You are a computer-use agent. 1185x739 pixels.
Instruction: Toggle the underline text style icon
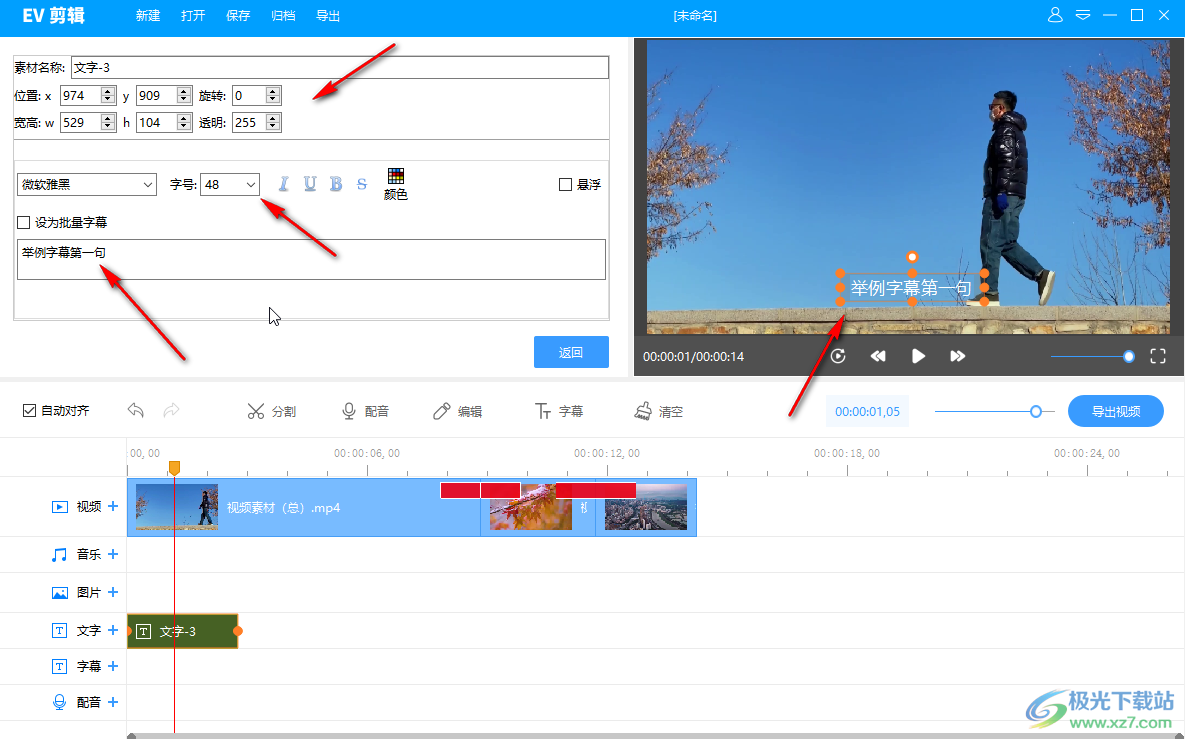pyautogui.click(x=310, y=184)
